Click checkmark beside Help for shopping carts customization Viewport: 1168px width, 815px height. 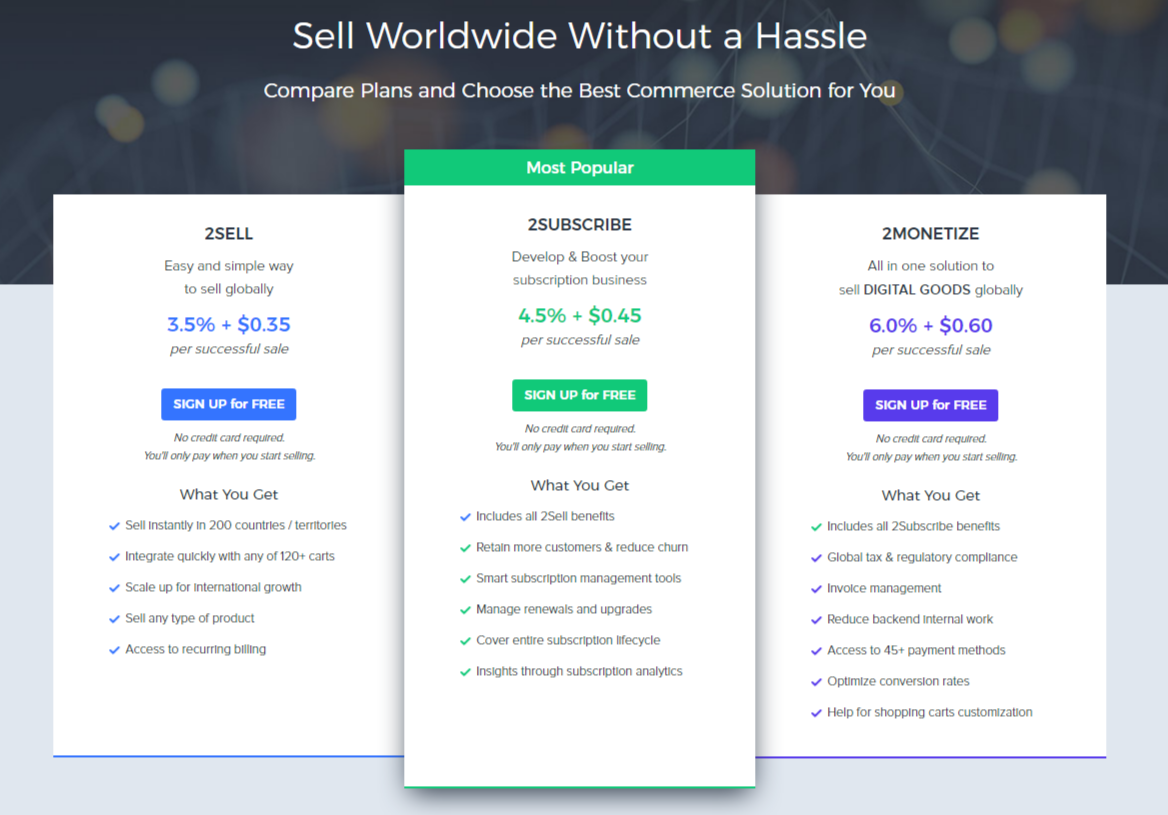click(x=816, y=713)
